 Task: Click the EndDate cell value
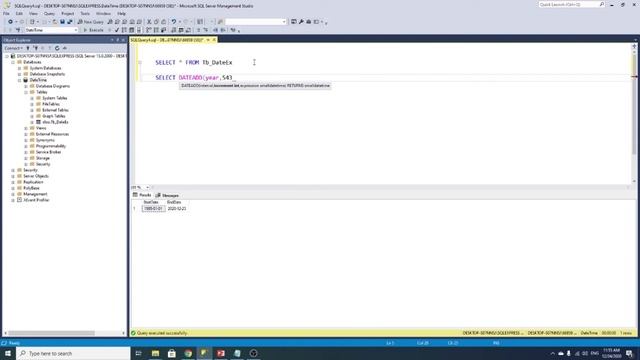[x=177, y=209]
